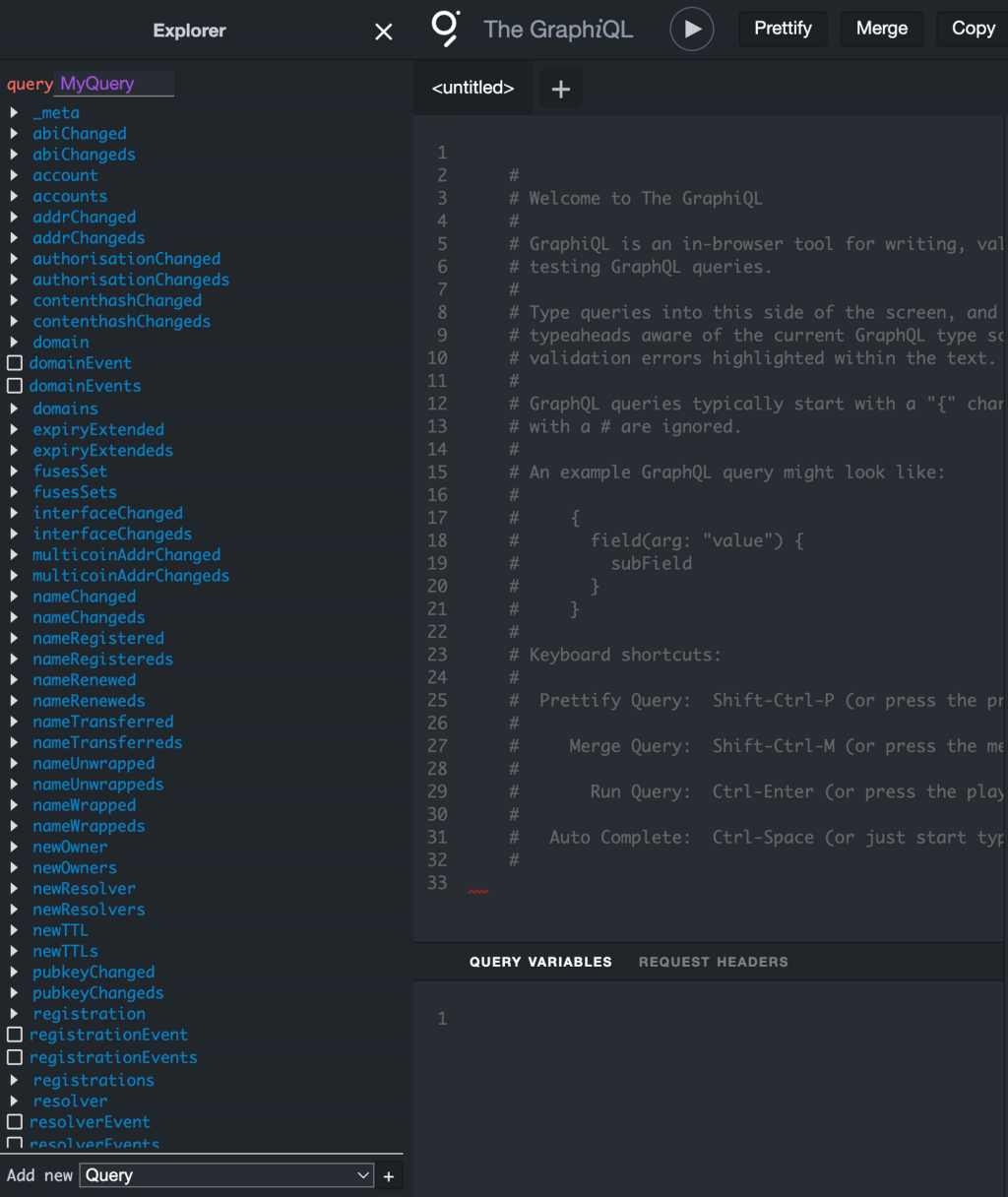Select the multicoinAddrChanged field
Viewport: 1008px width, 1197px height.
coord(127,555)
